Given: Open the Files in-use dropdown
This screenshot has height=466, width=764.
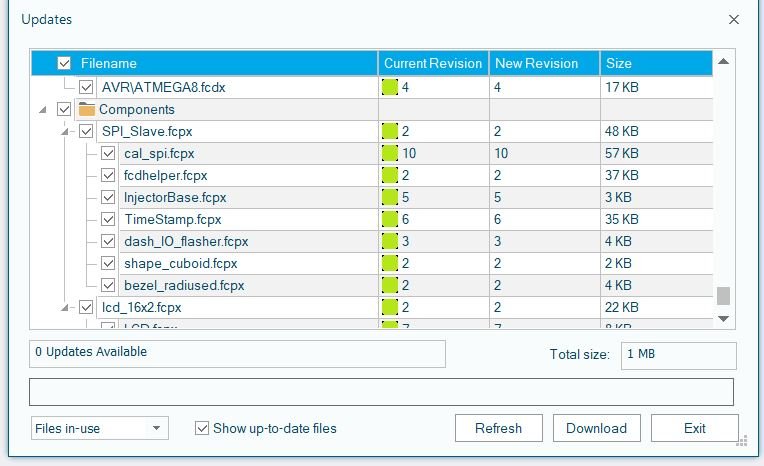Looking at the screenshot, I should click(100, 428).
